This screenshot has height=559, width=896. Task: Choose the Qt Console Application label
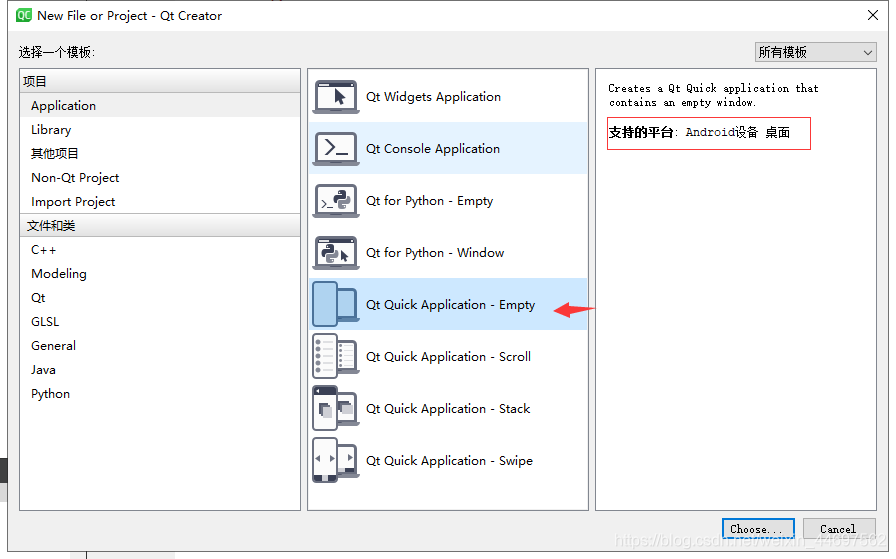(x=433, y=149)
